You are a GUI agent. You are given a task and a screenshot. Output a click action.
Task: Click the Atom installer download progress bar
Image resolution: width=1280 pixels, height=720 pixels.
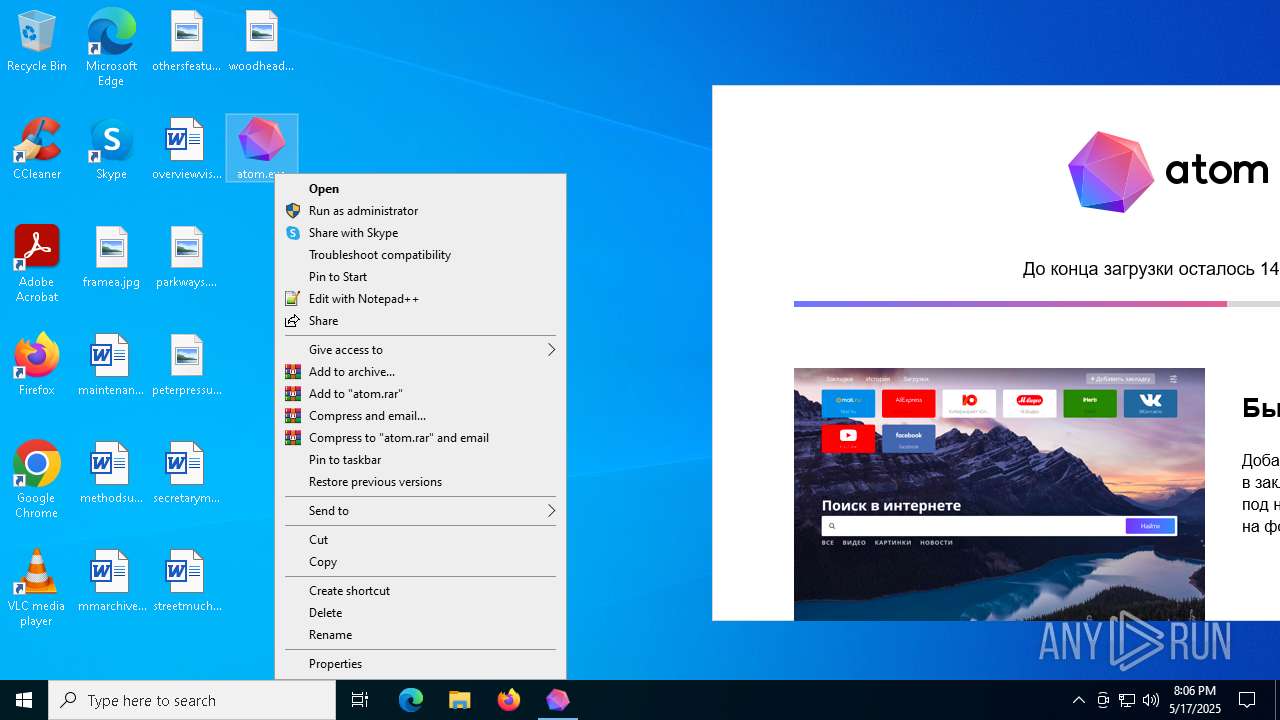coord(1037,304)
